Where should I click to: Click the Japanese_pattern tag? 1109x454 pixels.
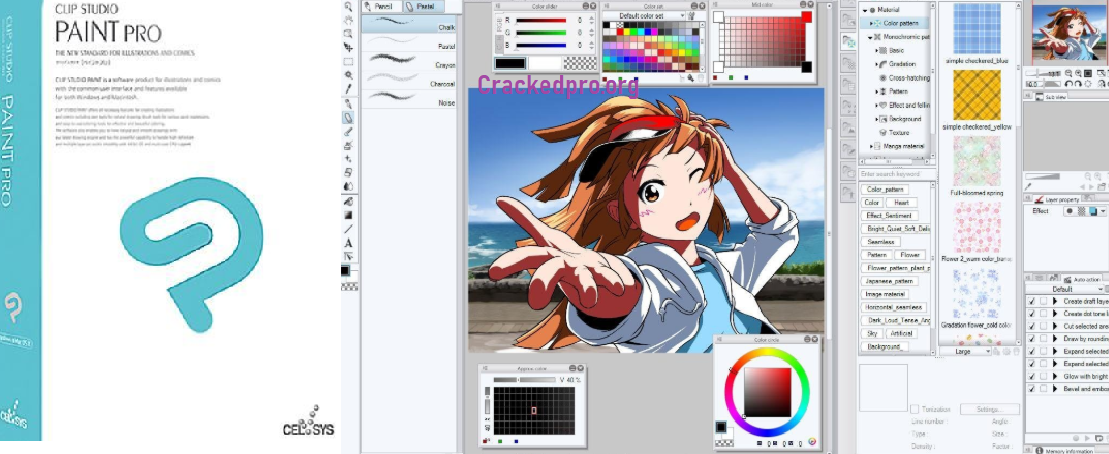tap(890, 281)
